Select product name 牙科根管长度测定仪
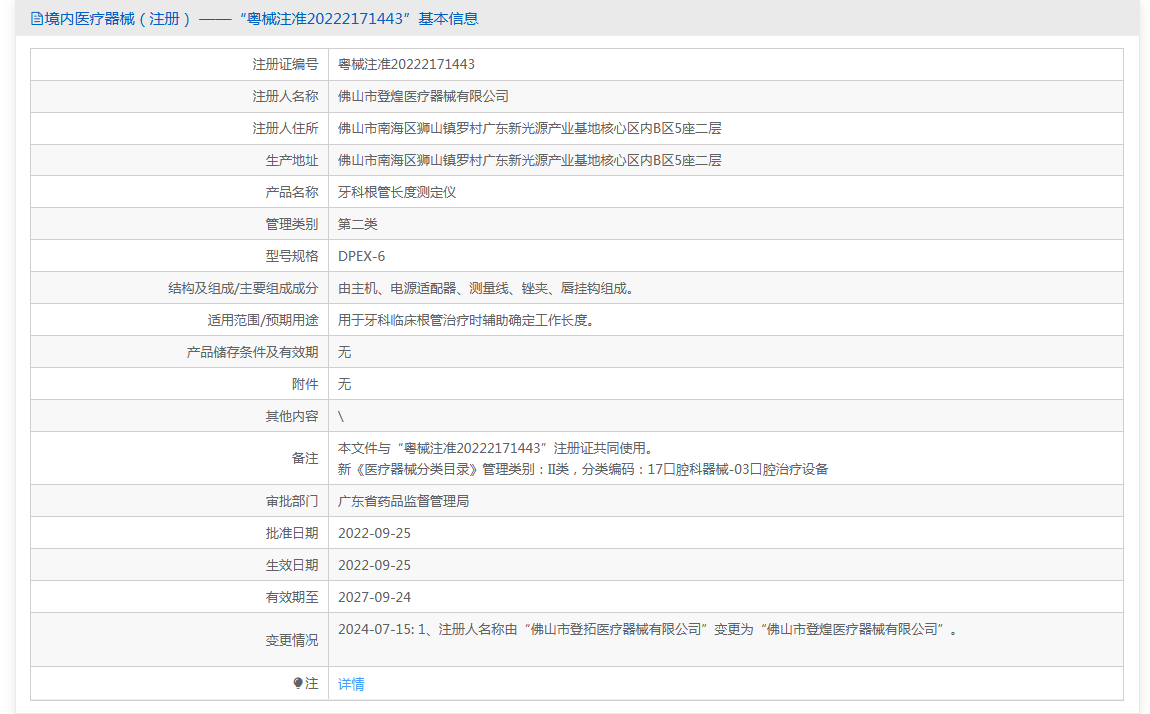This screenshot has height=714, width=1150. pos(396,192)
